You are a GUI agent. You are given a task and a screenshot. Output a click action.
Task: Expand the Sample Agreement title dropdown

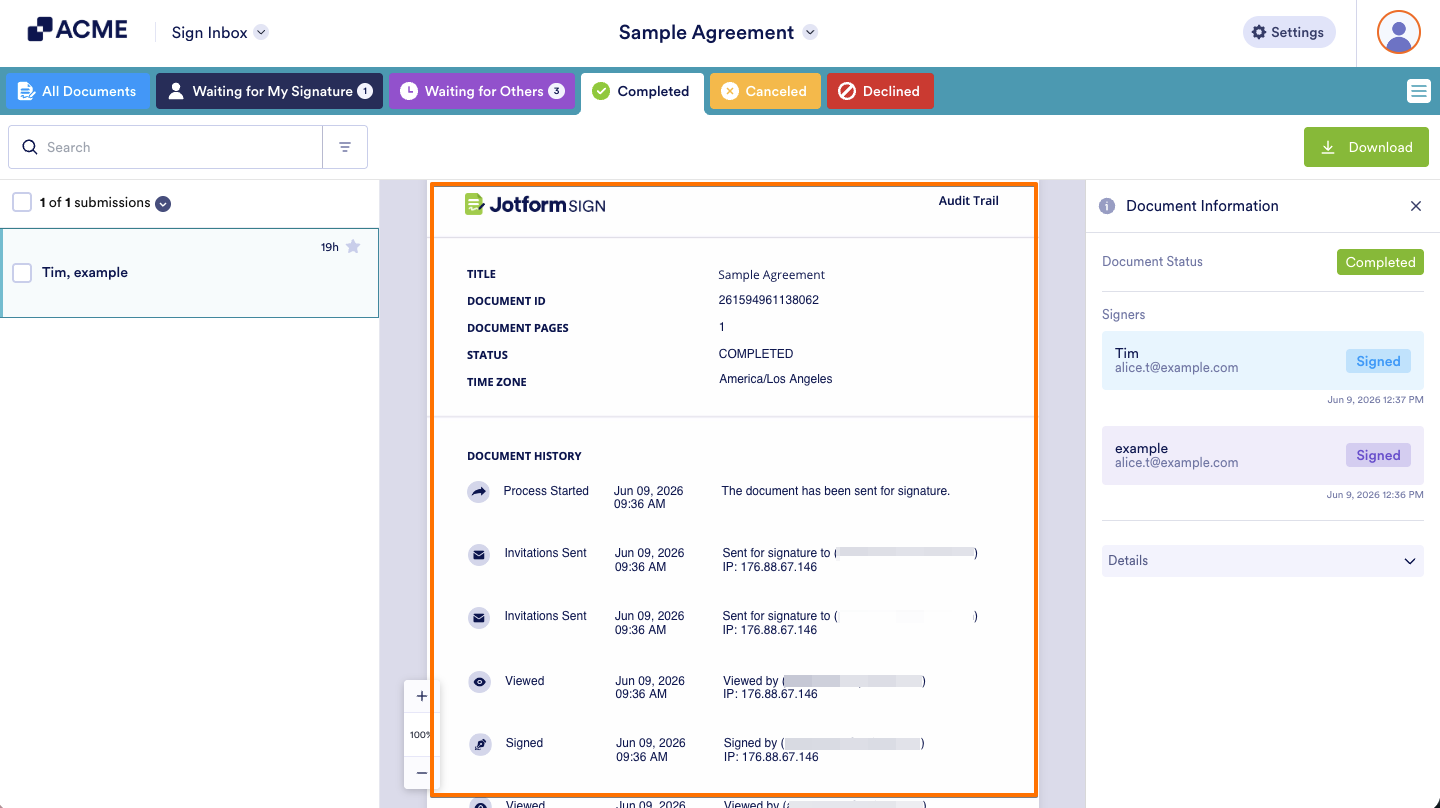coord(811,32)
